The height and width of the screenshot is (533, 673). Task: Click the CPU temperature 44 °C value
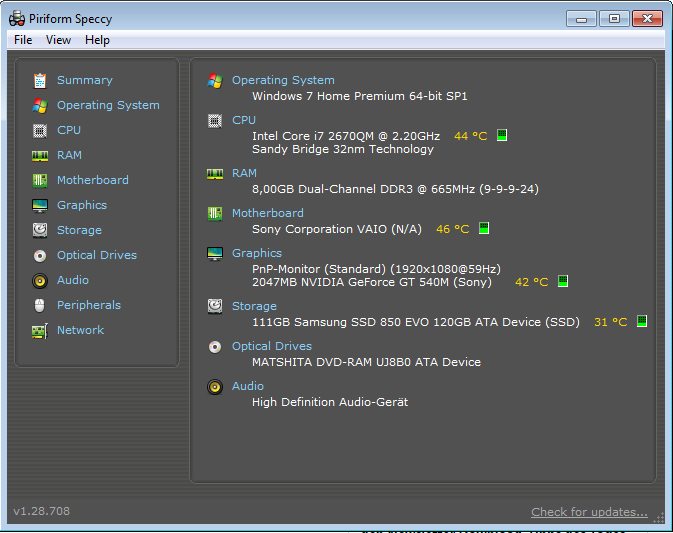tap(470, 136)
